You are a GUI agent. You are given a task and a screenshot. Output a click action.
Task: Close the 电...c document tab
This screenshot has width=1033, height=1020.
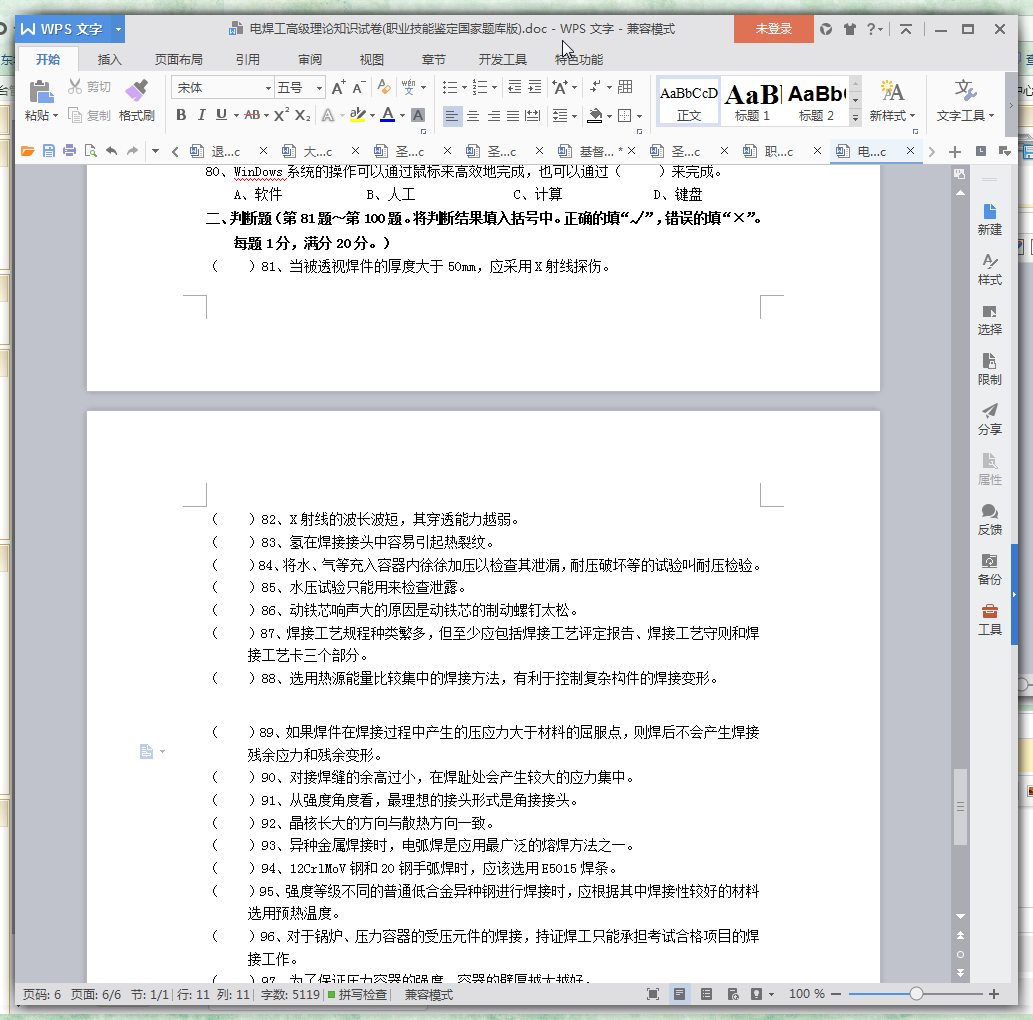coord(910,151)
